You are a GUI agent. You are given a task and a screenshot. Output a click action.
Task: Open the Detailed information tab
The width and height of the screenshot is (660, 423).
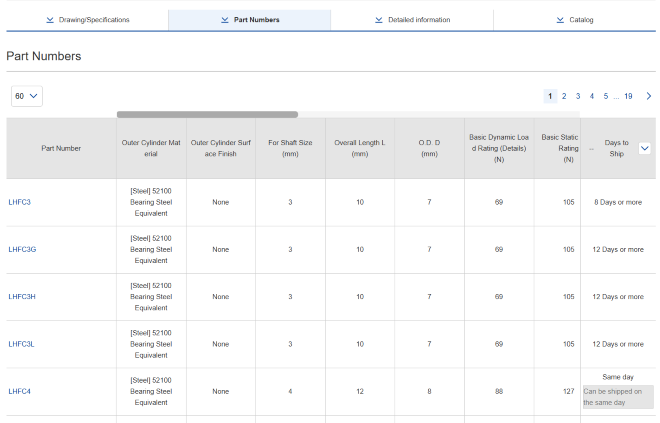(x=412, y=20)
